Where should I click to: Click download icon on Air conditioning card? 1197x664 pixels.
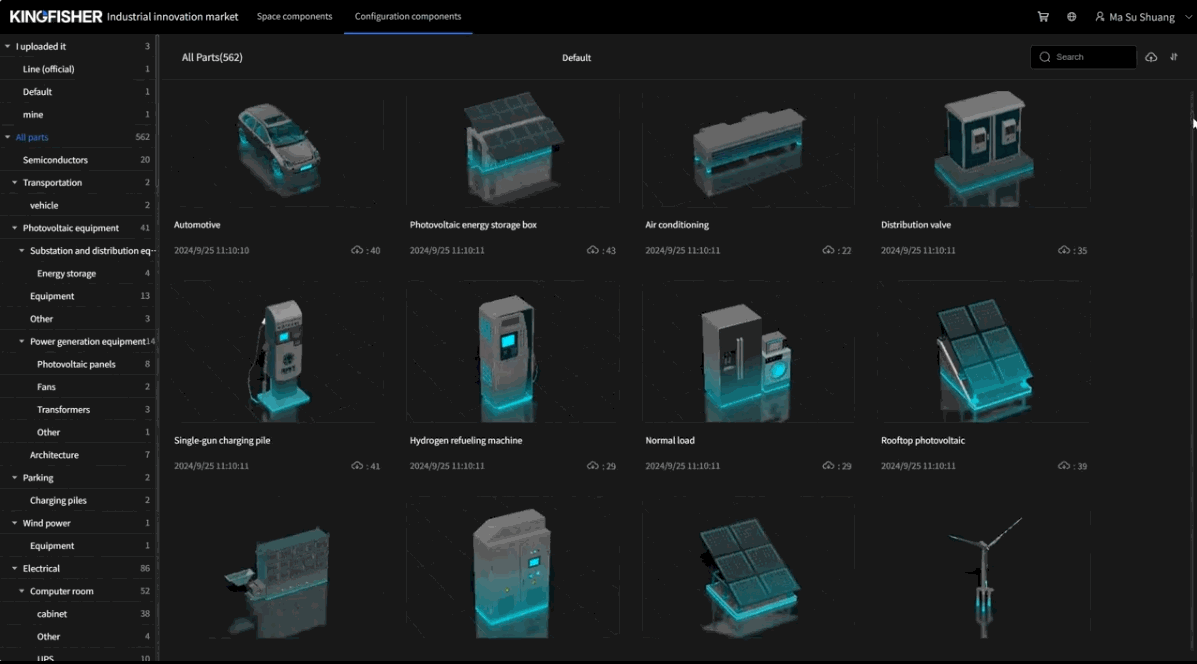pos(828,250)
